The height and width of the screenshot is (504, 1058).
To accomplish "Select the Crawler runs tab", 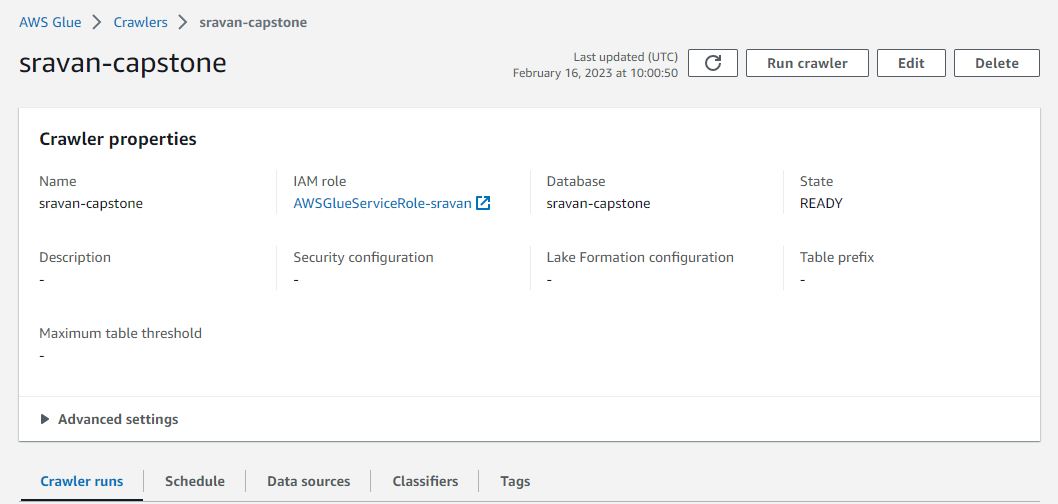I will coord(82,481).
